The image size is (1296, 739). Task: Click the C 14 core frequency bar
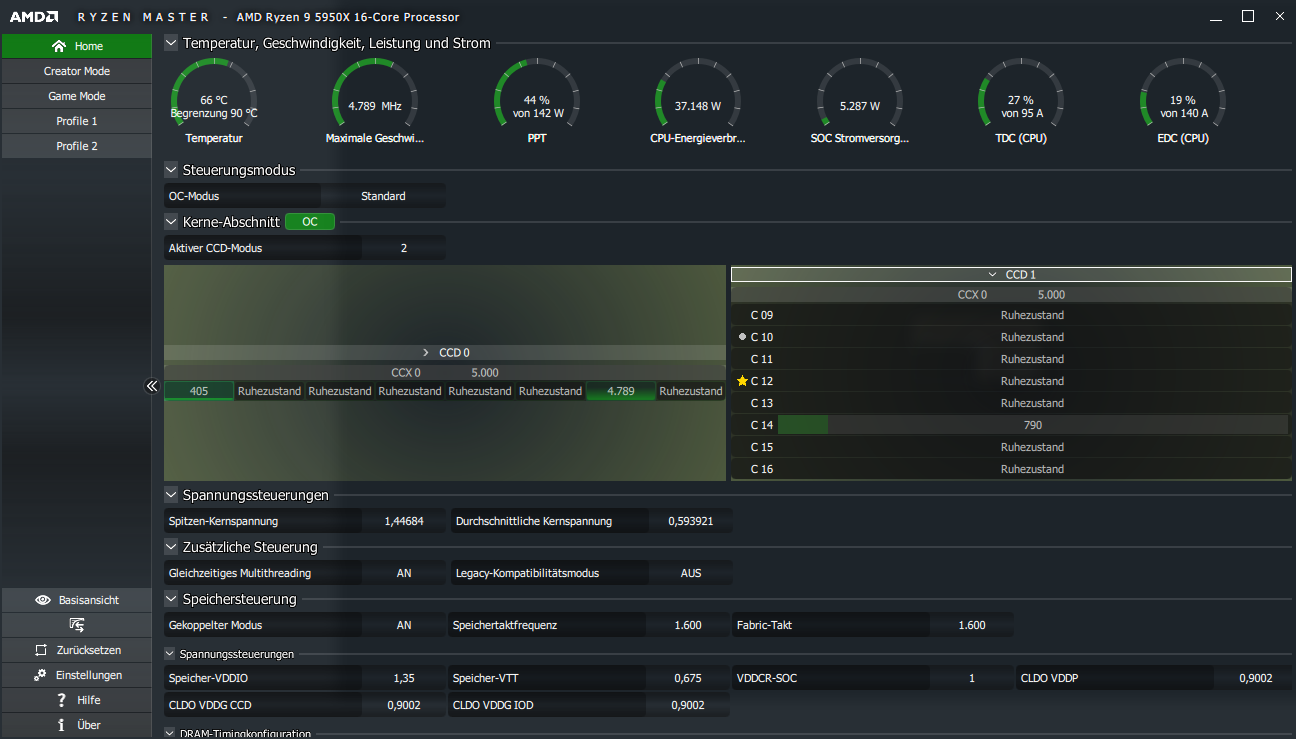pos(1033,425)
